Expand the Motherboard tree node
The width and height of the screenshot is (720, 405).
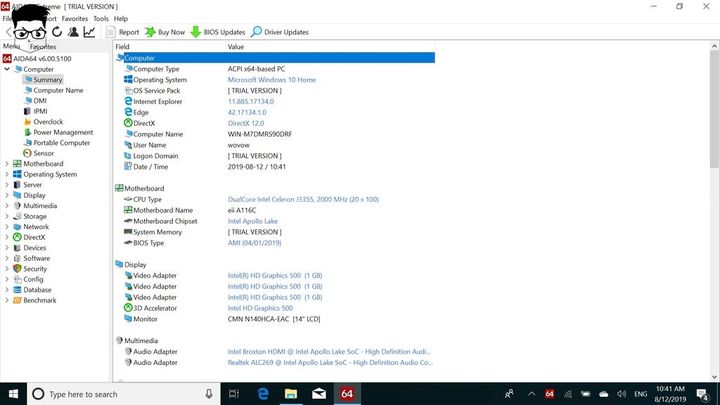coord(6,164)
